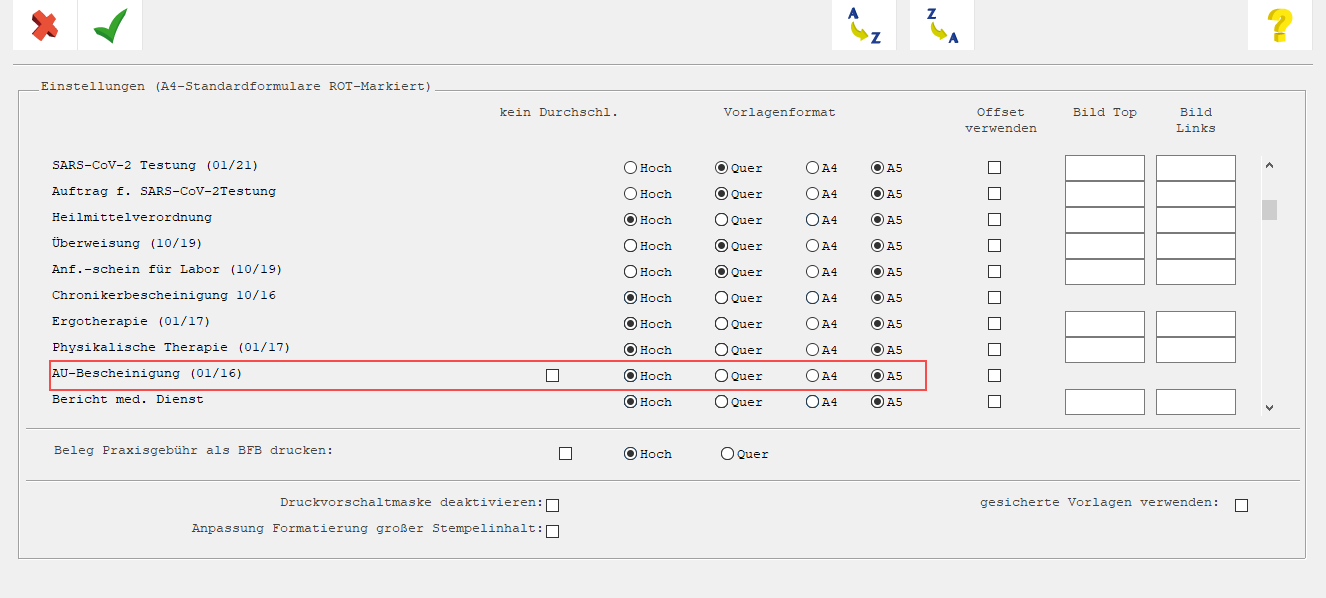Click the forms list scroll up arrow
This screenshot has width=1326, height=598.
[x=1269, y=165]
